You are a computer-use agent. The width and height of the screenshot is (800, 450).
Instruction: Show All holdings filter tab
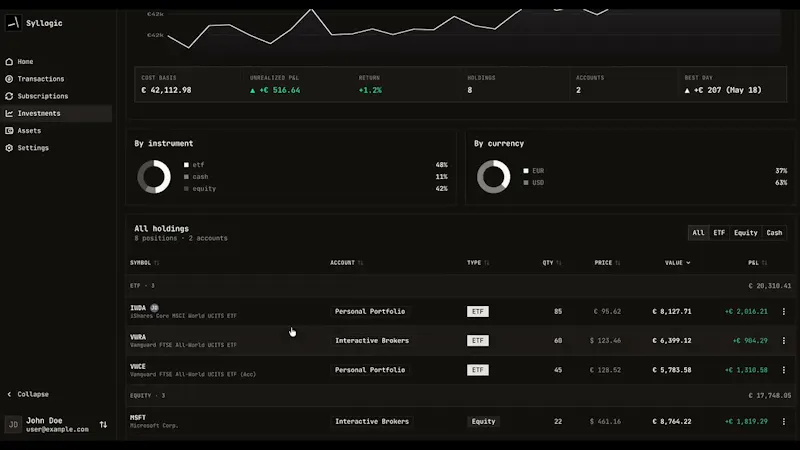pos(698,233)
